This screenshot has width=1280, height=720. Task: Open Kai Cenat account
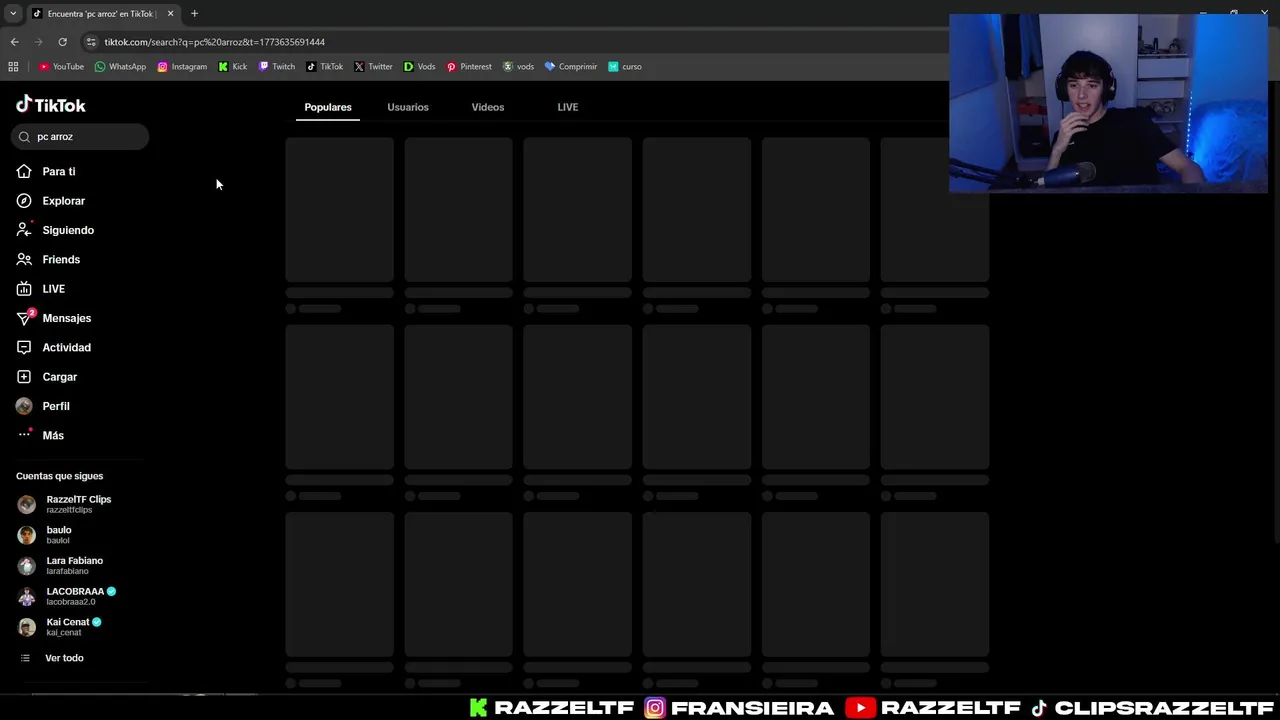pyautogui.click(x=60, y=627)
